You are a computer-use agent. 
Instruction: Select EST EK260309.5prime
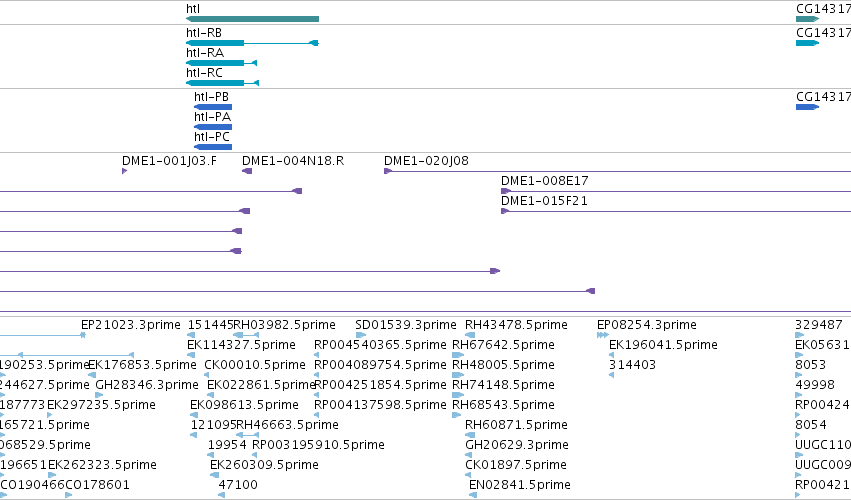[x=264, y=465]
